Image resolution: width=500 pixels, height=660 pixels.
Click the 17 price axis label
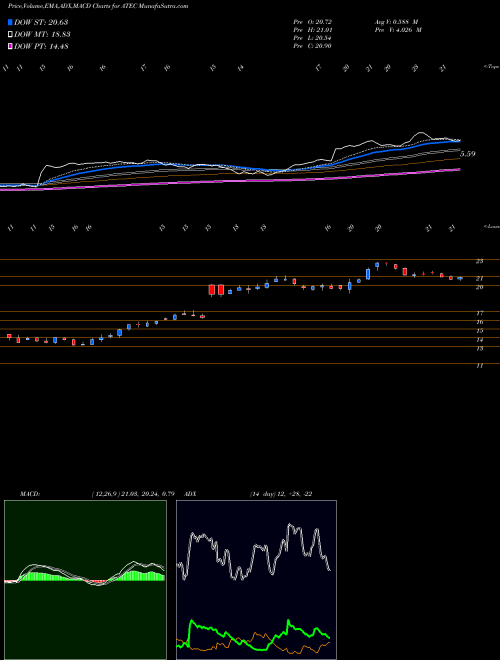tap(479, 314)
